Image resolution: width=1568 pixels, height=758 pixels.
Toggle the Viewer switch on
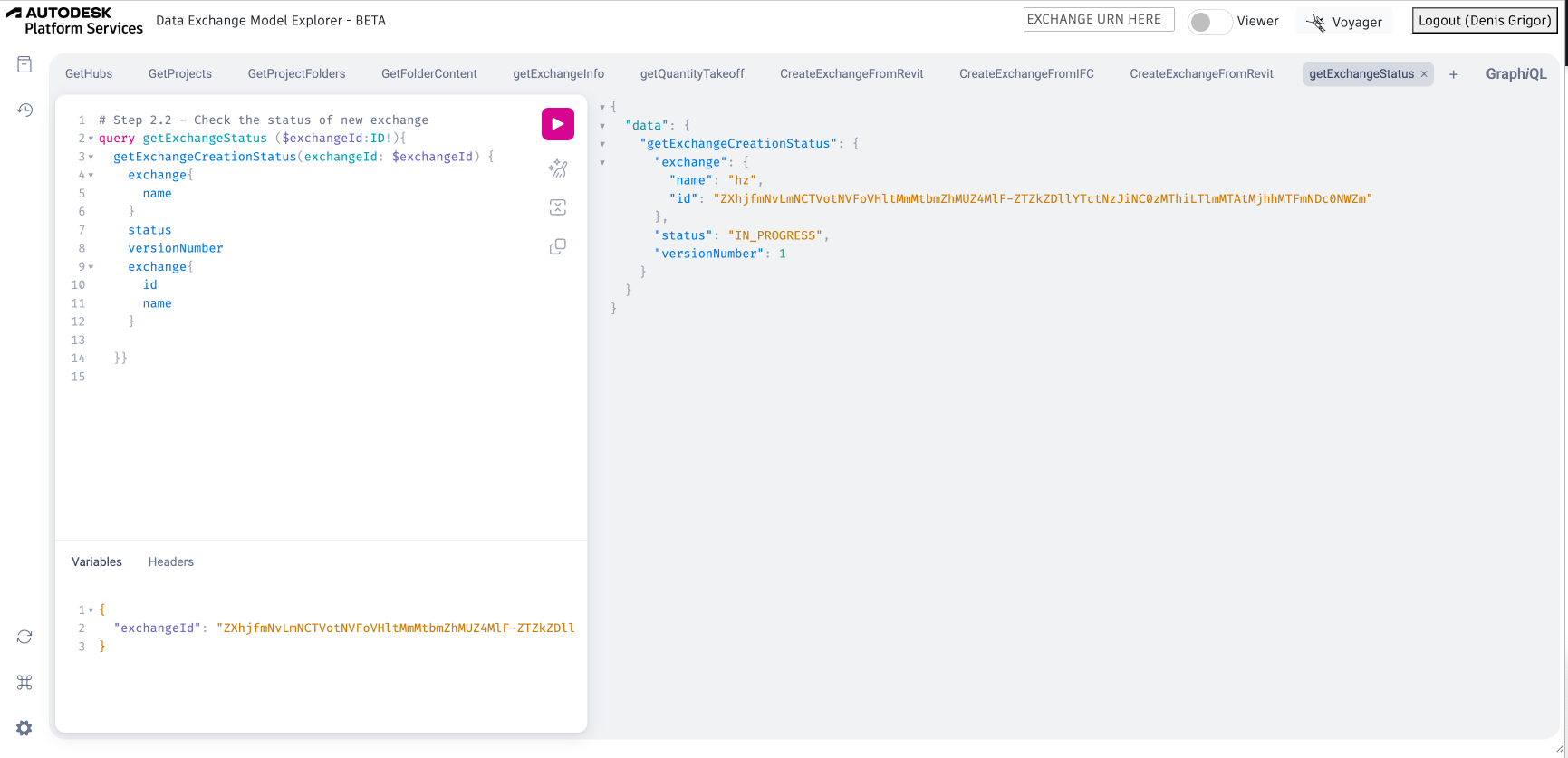pyautogui.click(x=1209, y=22)
